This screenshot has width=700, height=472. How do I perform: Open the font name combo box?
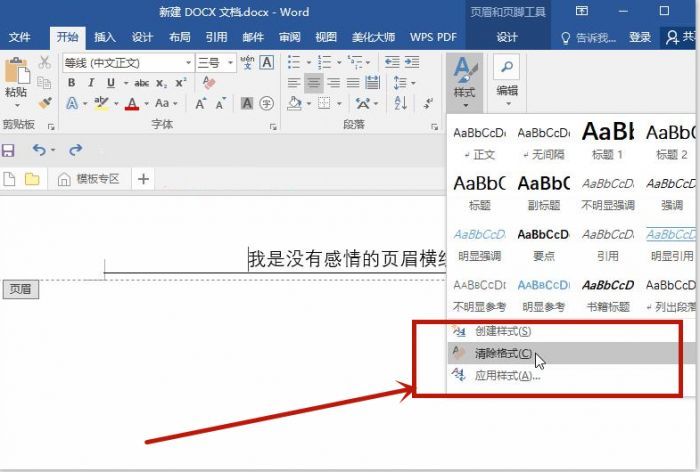pyautogui.click(x=128, y=63)
